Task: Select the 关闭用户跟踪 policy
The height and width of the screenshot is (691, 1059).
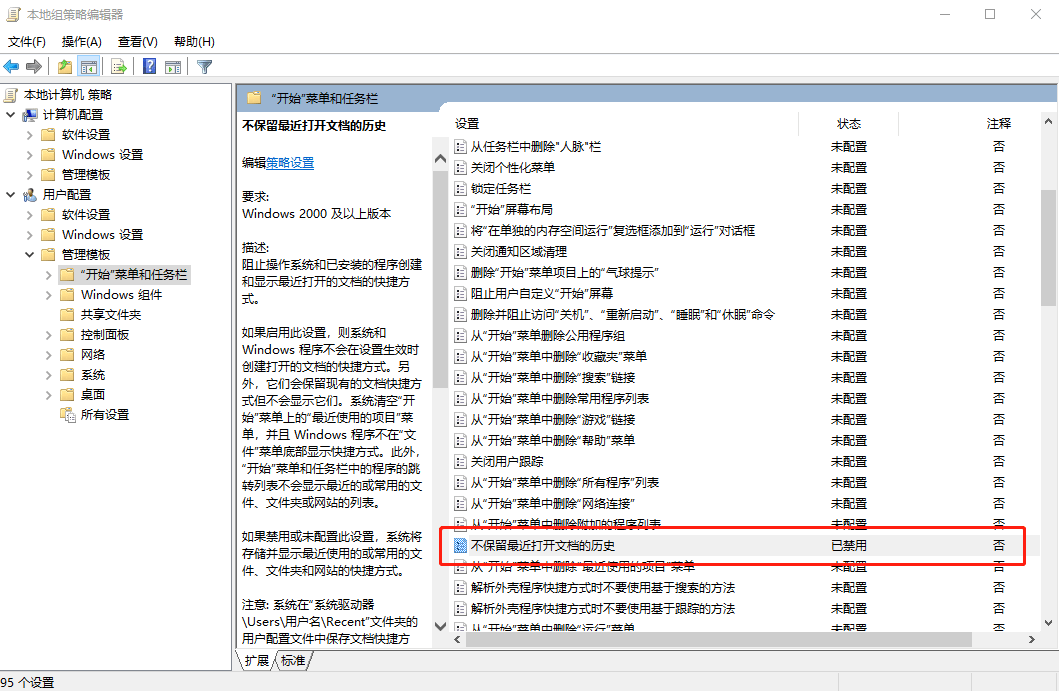Action: click(x=507, y=461)
